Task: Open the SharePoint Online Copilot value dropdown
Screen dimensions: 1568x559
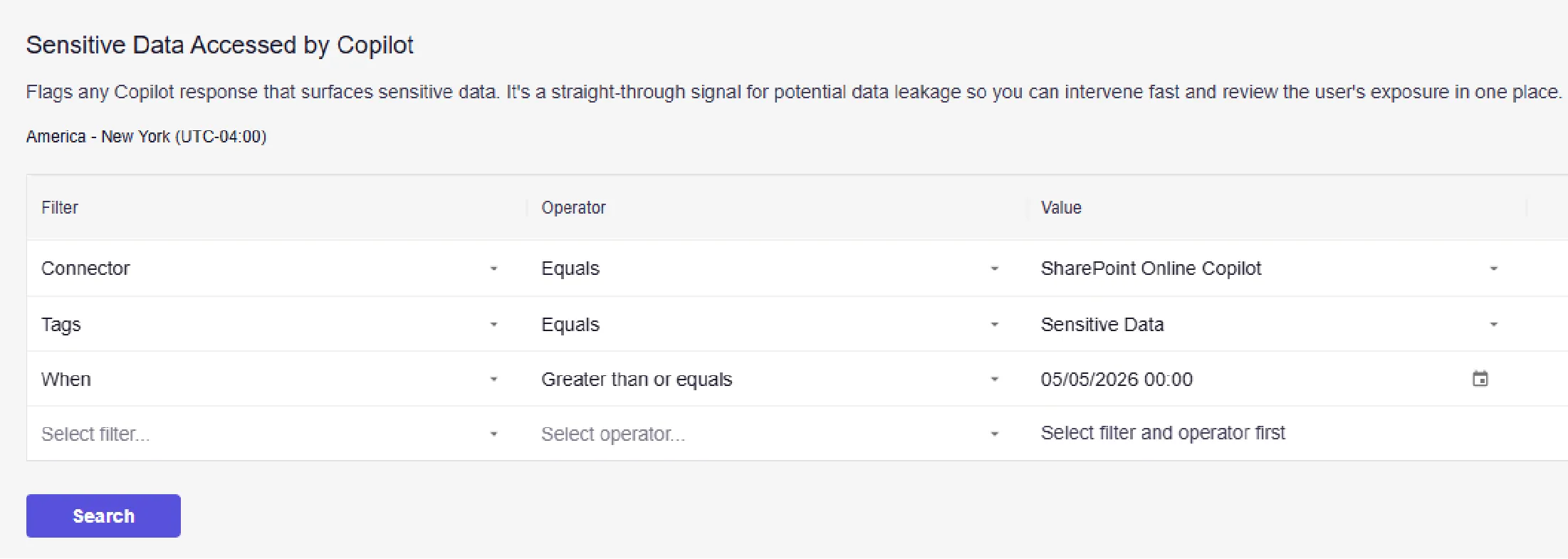Action: coord(1270,268)
